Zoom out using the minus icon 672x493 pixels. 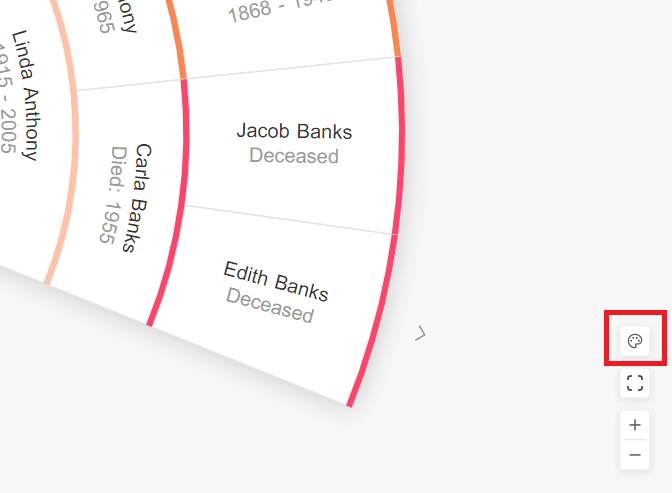[x=635, y=454]
